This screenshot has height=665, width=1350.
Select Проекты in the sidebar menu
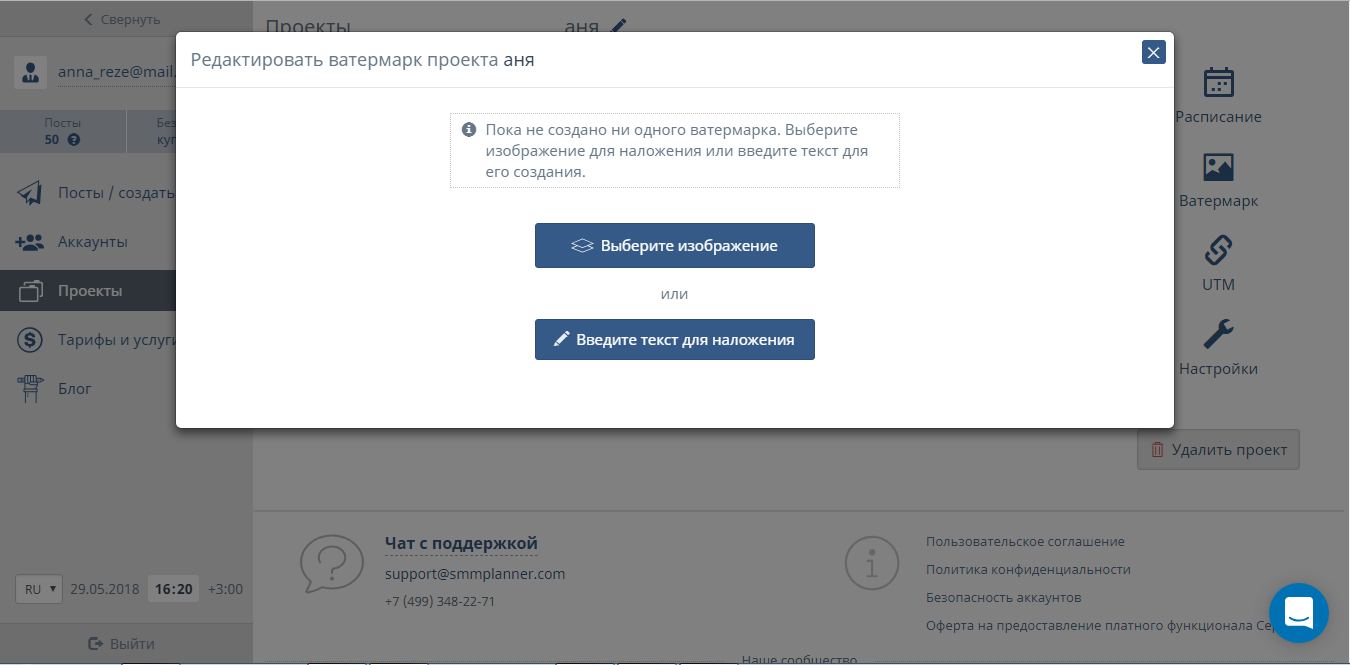coord(90,290)
